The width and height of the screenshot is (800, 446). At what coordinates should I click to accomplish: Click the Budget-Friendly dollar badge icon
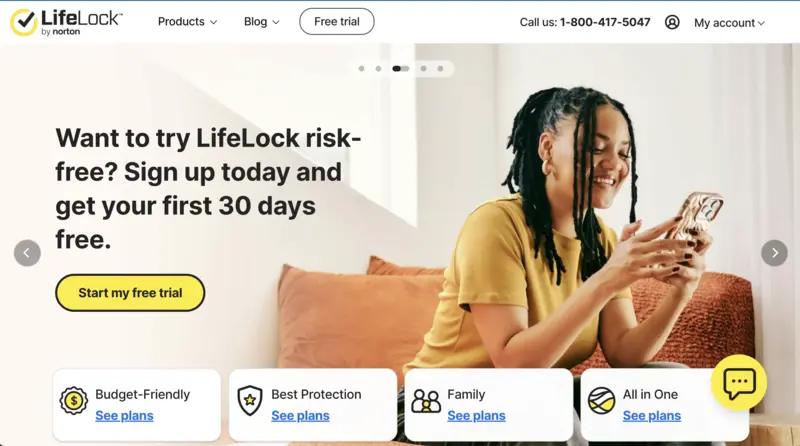pos(73,401)
